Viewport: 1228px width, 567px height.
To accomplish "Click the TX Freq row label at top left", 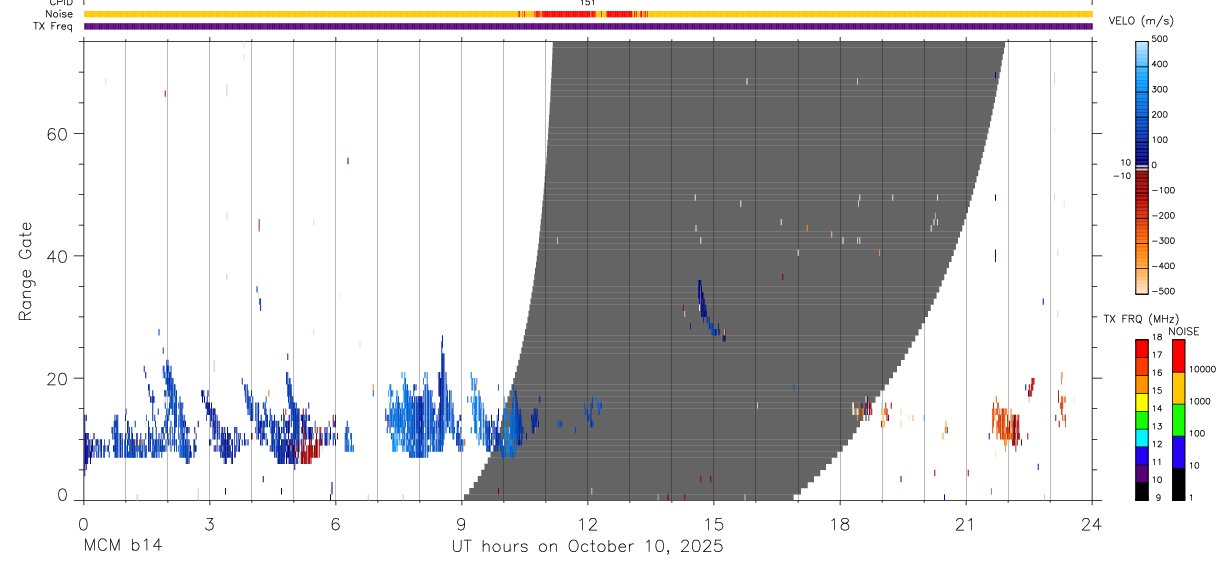I will click(x=54, y=26).
